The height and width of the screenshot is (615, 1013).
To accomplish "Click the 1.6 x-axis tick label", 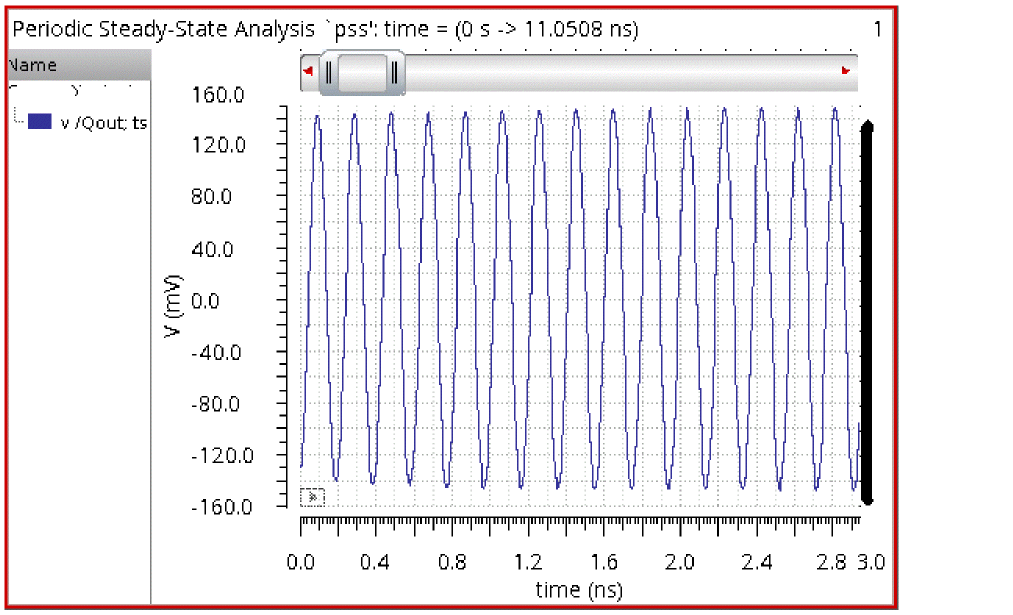I will 603,562.
